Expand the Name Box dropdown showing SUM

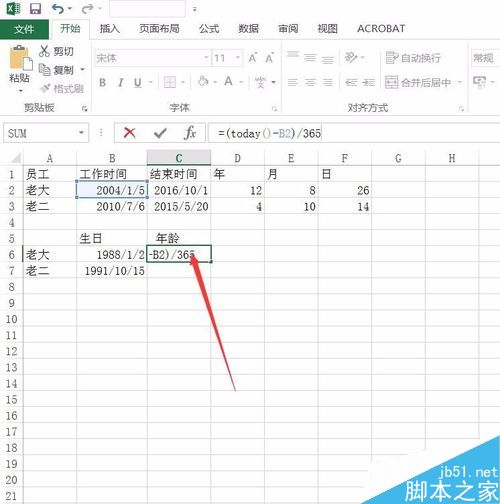81,133
